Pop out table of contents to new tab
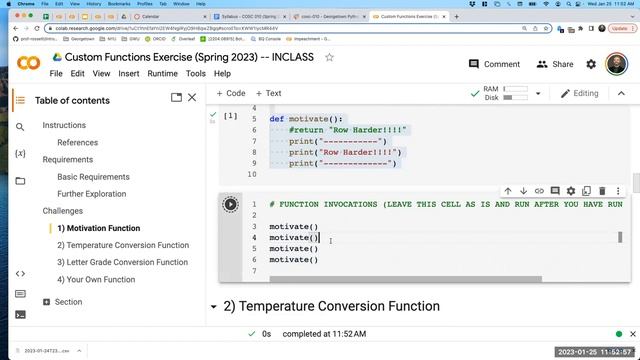 coord(176,98)
